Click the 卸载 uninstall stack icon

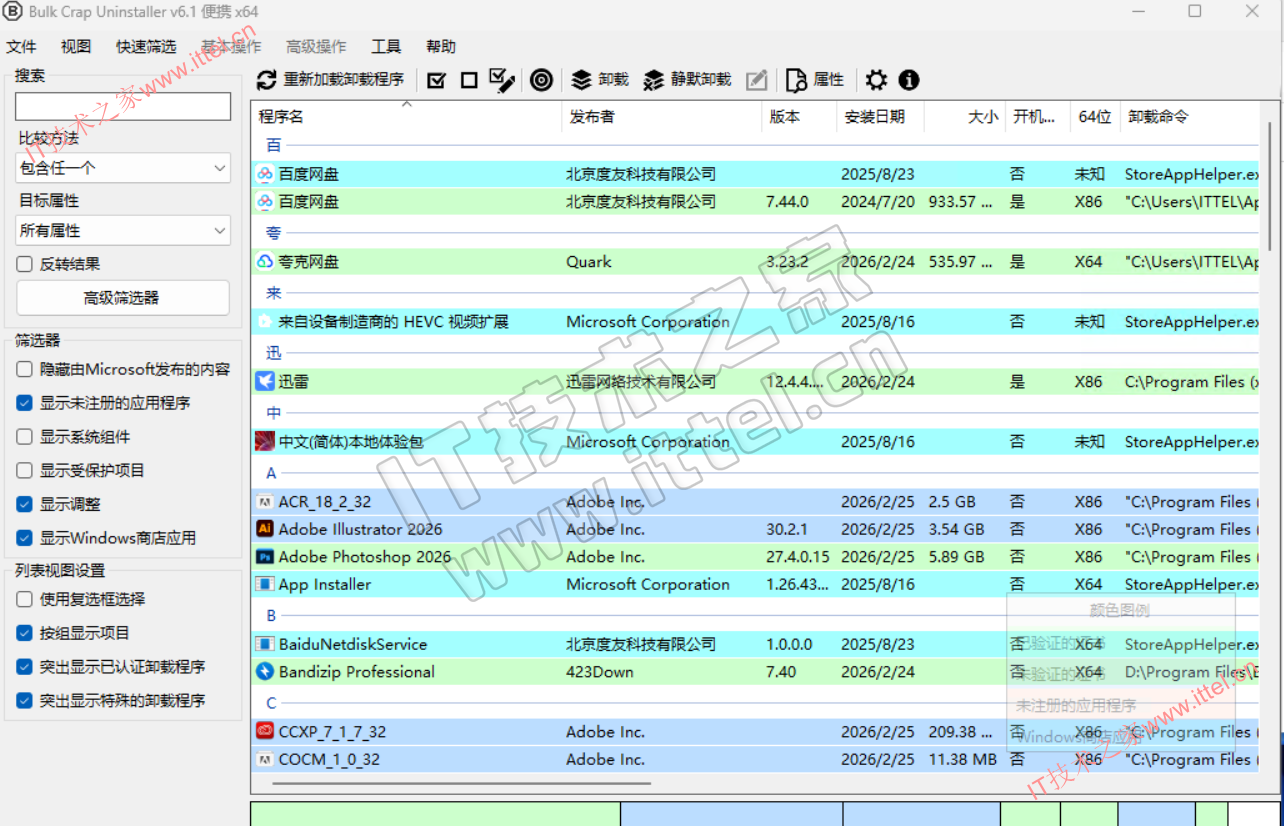click(x=582, y=80)
